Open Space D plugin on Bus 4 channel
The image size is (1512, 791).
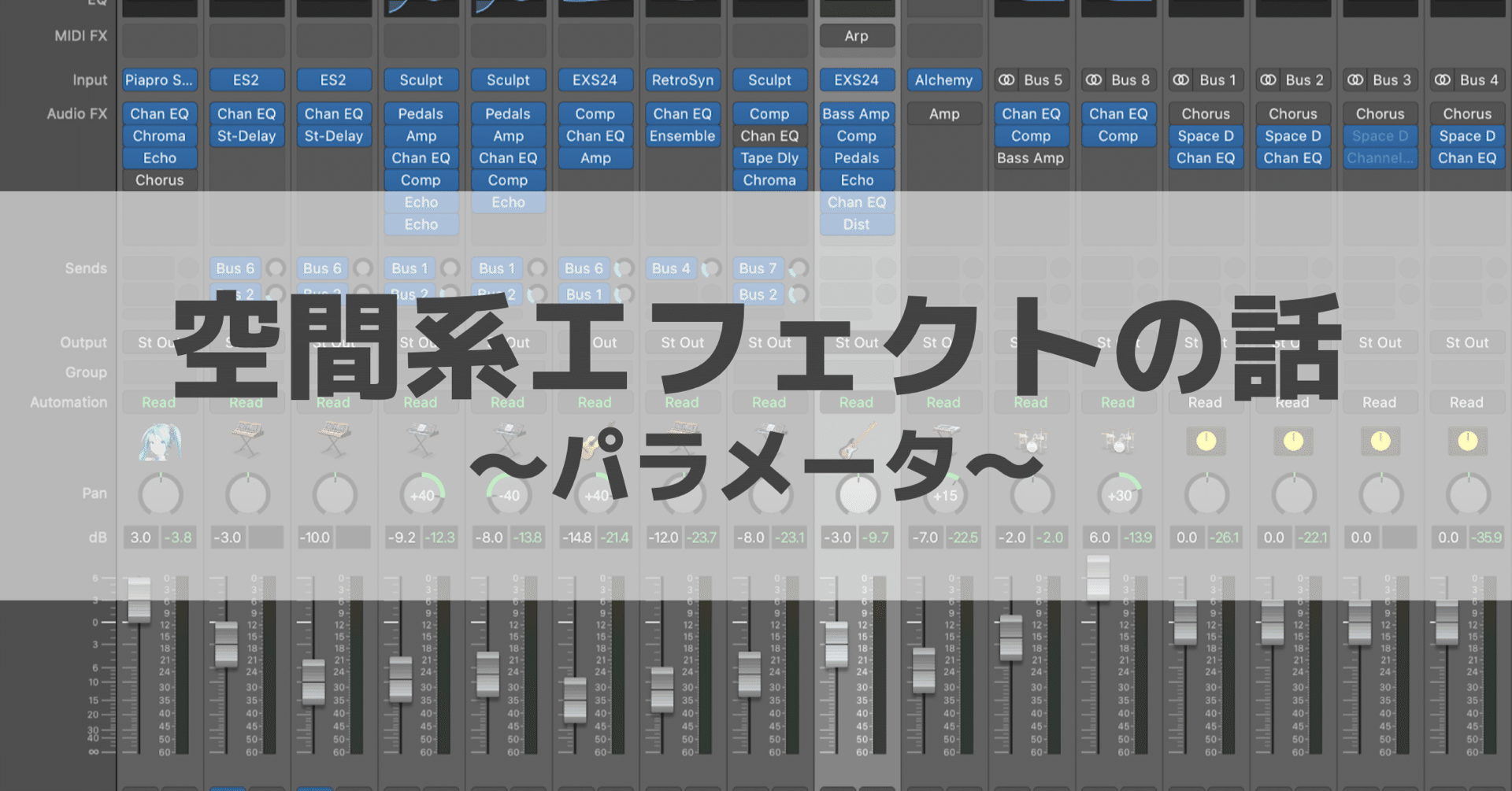pos(1467,135)
